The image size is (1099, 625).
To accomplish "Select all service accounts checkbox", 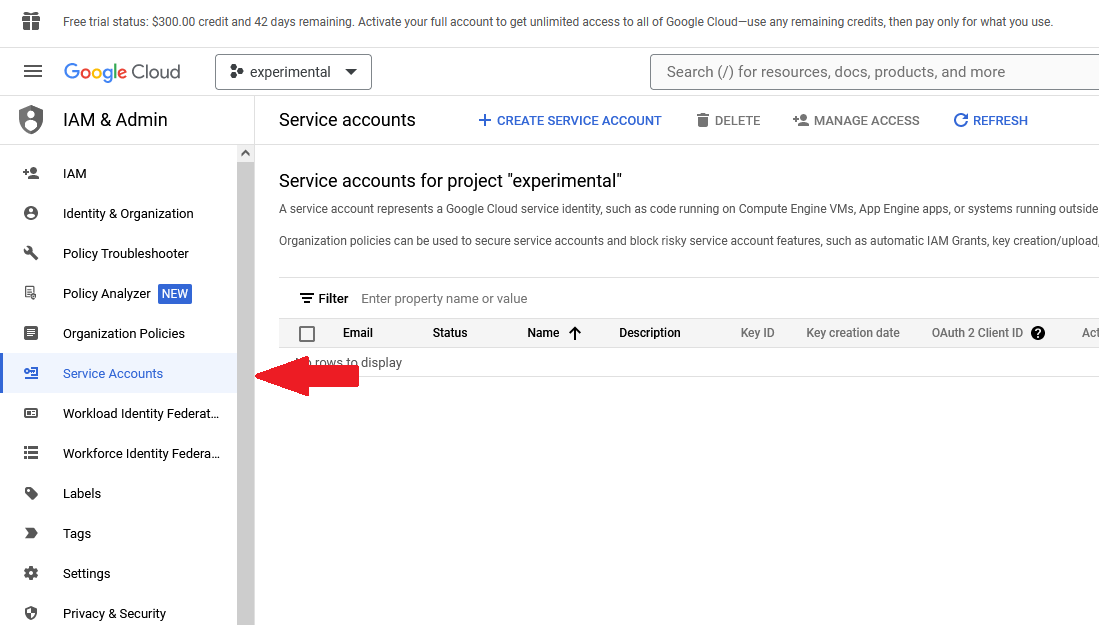I will pyautogui.click(x=306, y=333).
